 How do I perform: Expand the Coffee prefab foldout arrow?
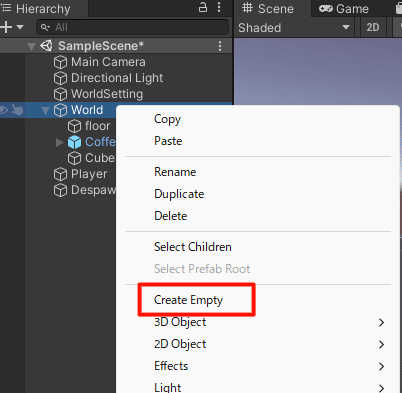60,142
